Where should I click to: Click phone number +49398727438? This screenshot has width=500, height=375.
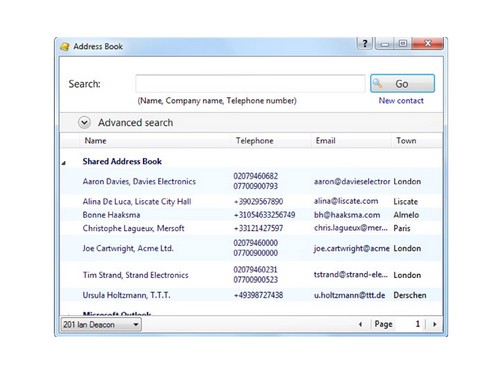258,295
